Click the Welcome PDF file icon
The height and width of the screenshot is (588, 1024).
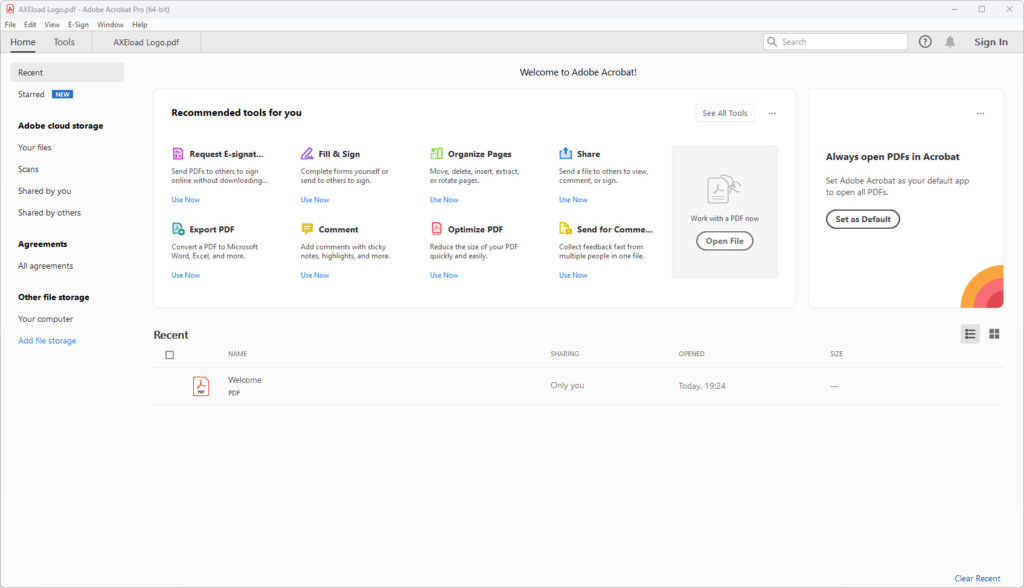[201, 386]
